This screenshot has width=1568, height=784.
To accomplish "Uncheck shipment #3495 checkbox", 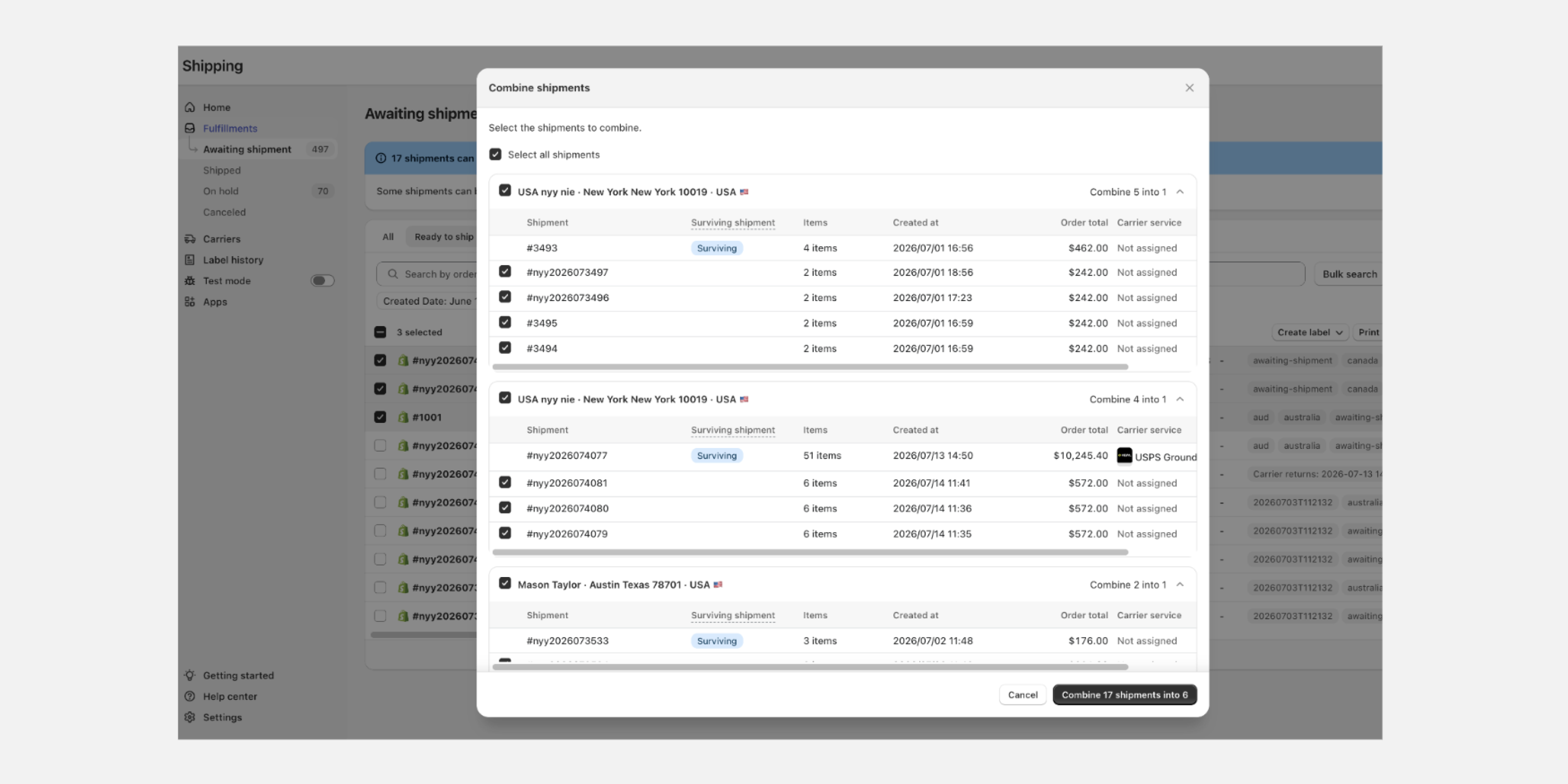I will pyautogui.click(x=504, y=322).
